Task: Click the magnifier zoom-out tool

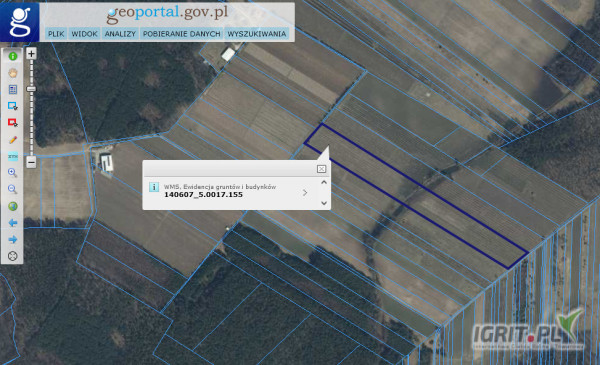Action: pyautogui.click(x=13, y=189)
